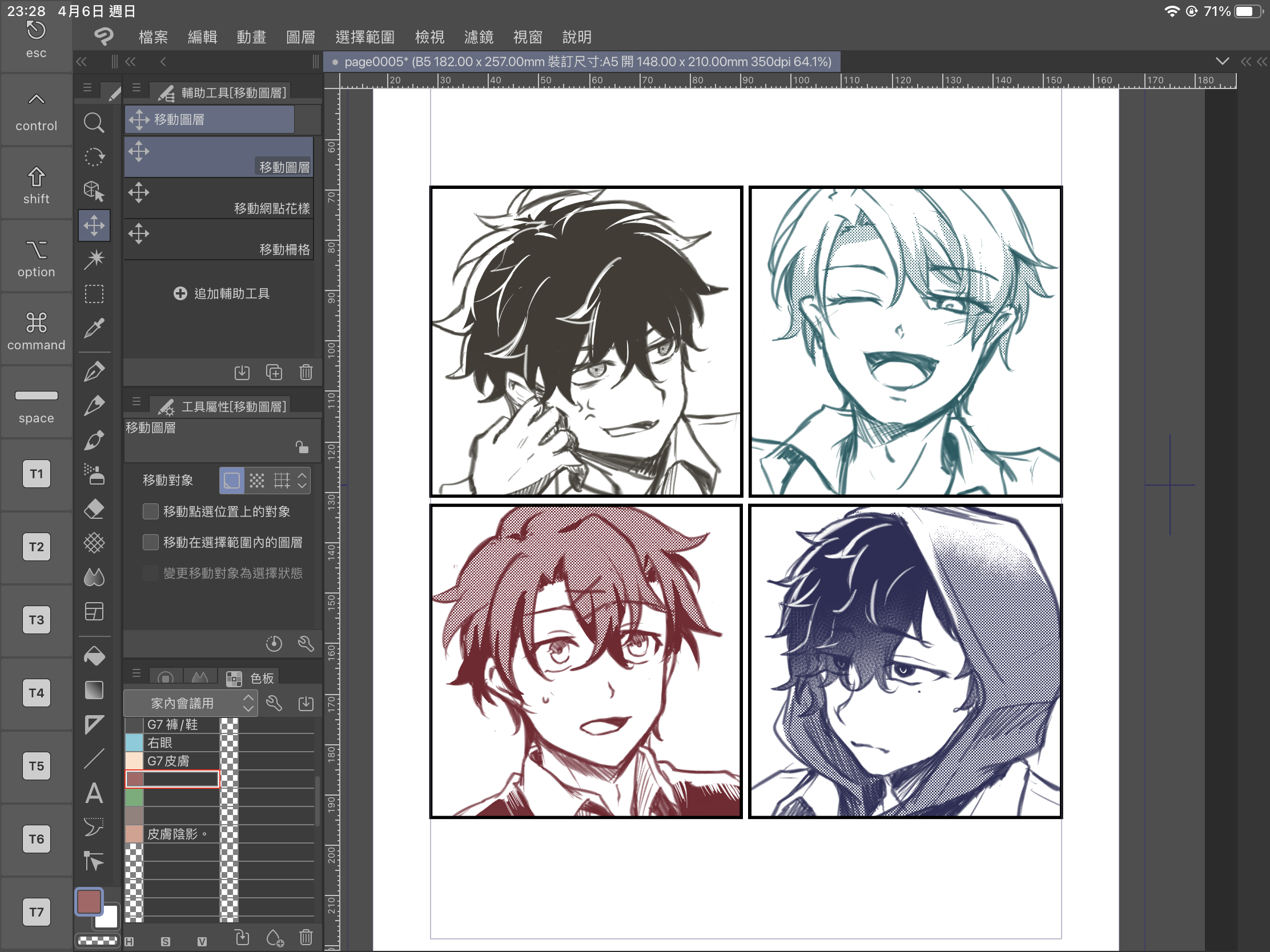The height and width of the screenshot is (952, 1270).
Task: Select the Fill bucket tool
Action: tap(94, 656)
